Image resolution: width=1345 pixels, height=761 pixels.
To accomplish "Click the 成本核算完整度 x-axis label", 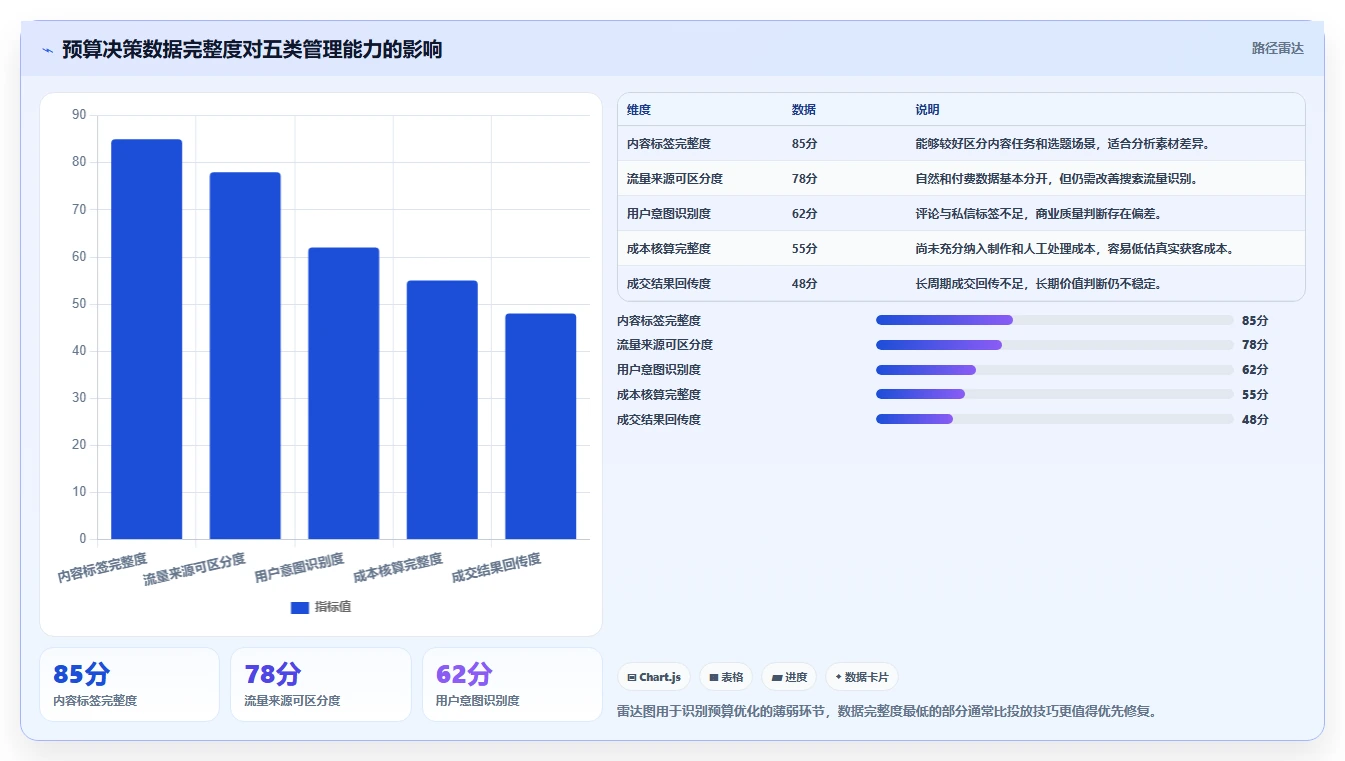I will 398,568.
